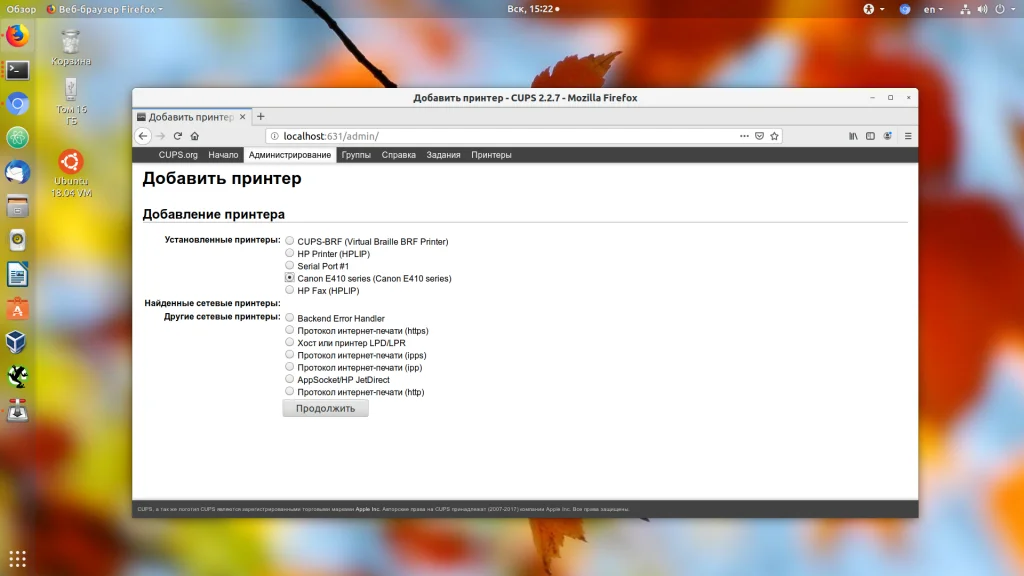Image resolution: width=1024 pixels, height=576 pixels.
Task: Open the network indicator in top panel
Action: tap(965, 9)
